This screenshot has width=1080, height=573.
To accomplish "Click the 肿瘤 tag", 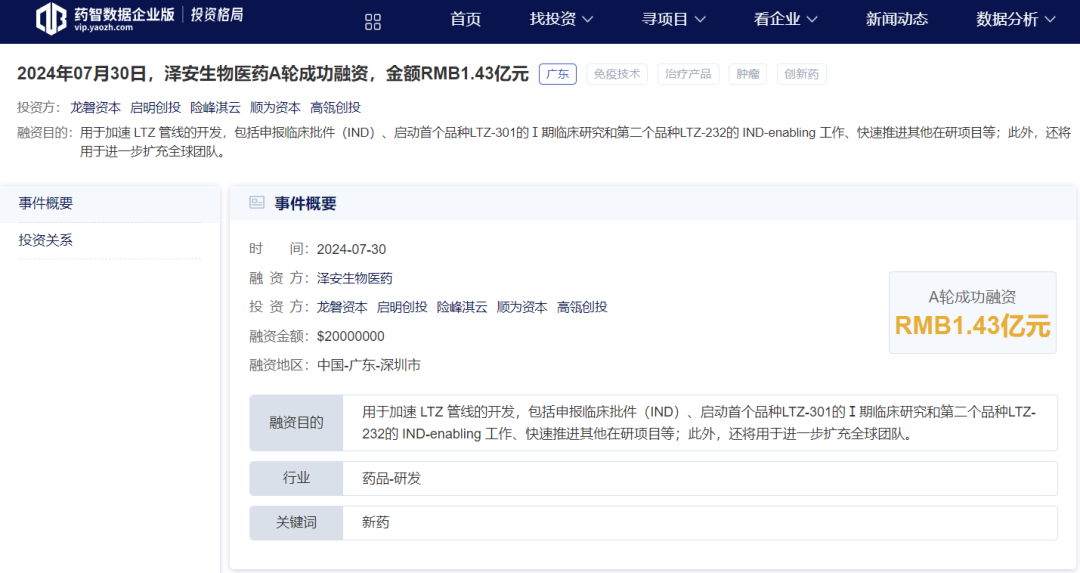I will tap(747, 74).
